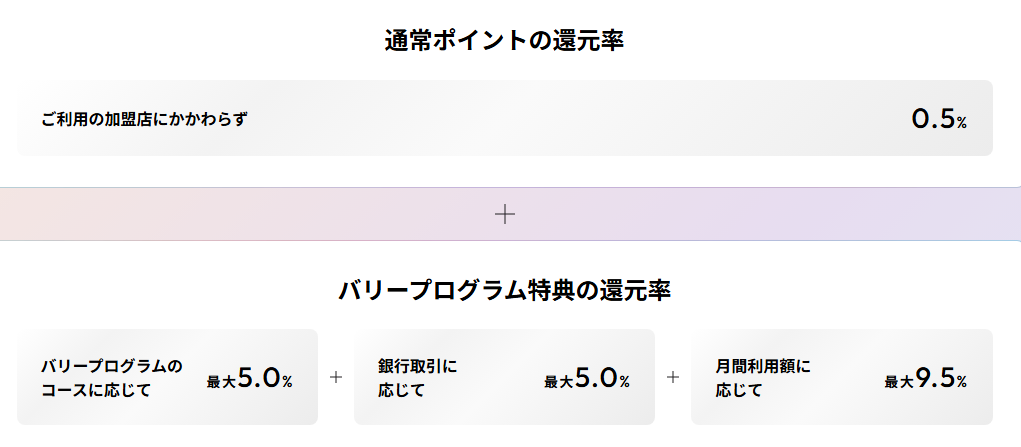1021x447 pixels.
Task: Click the バリープログラムのコースに応じて label
Action: click(x=112, y=378)
